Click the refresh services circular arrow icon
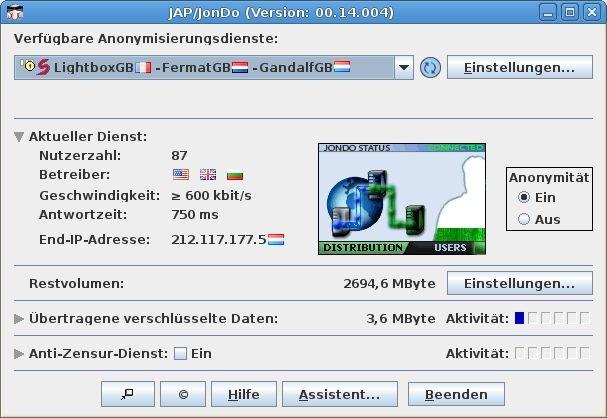 pyautogui.click(x=430, y=68)
